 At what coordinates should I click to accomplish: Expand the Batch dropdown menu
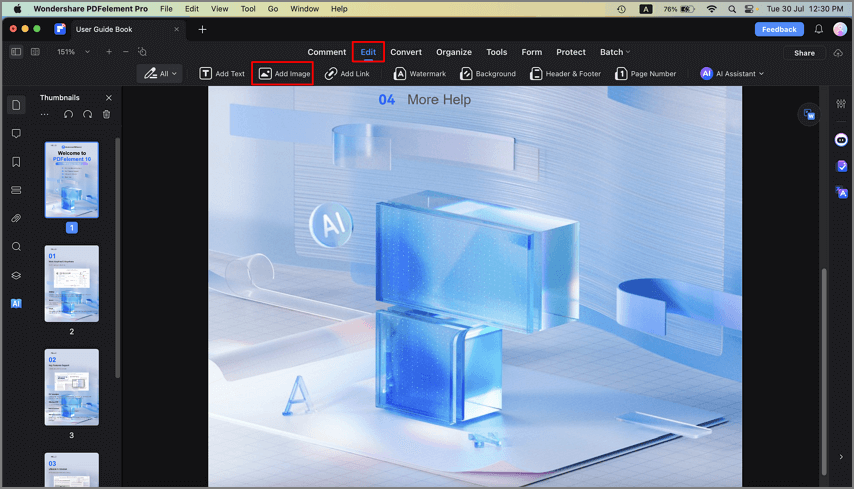coord(615,52)
